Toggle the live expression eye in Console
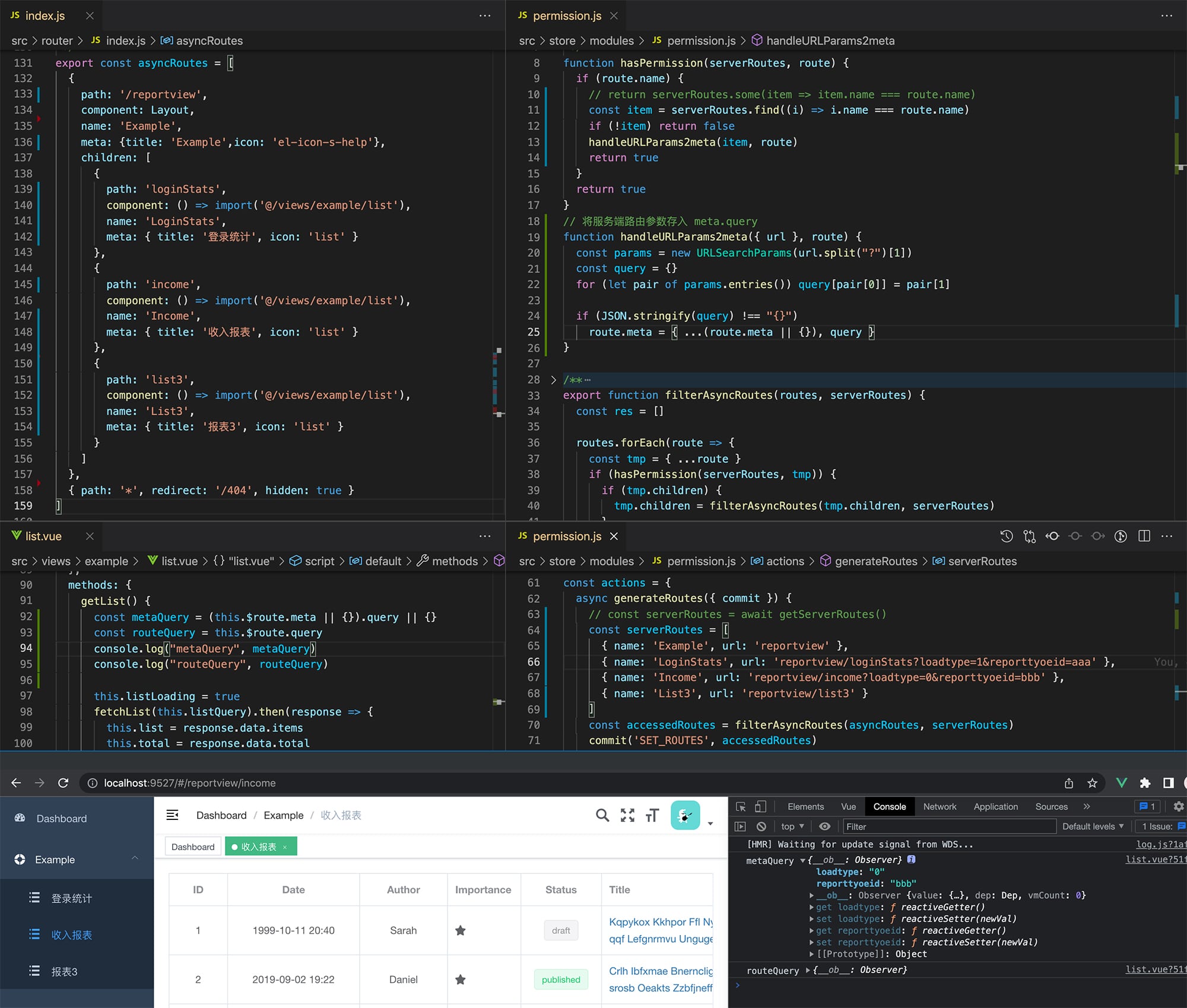Viewport: 1187px width, 1008px height. point(824,826)
